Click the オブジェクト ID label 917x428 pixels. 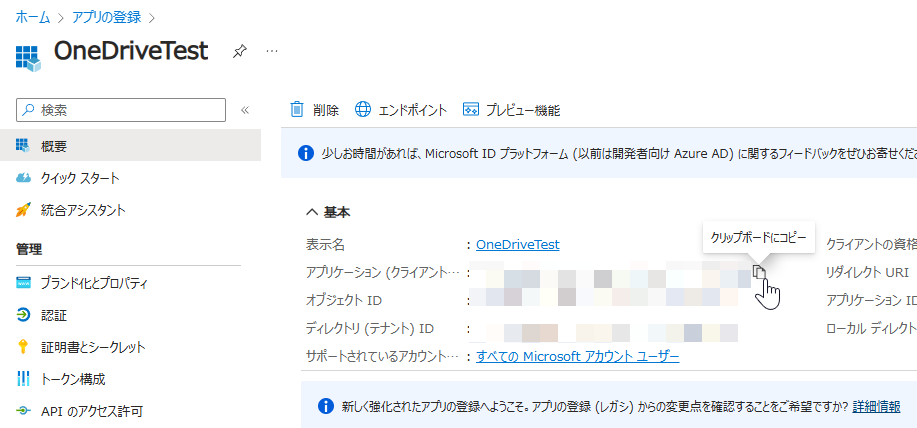click(x=344, y=301)
